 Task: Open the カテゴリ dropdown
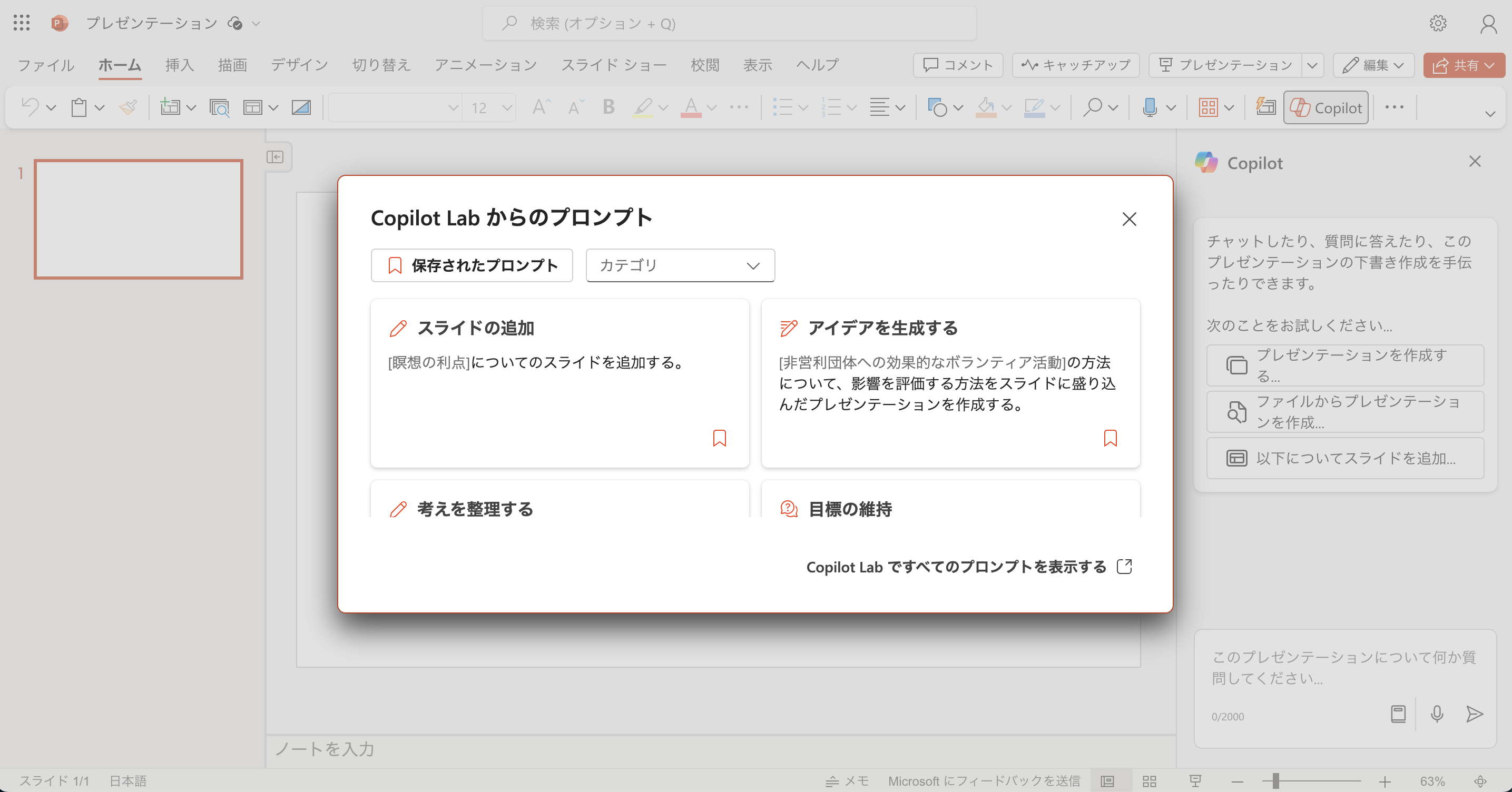pos(680,265)
